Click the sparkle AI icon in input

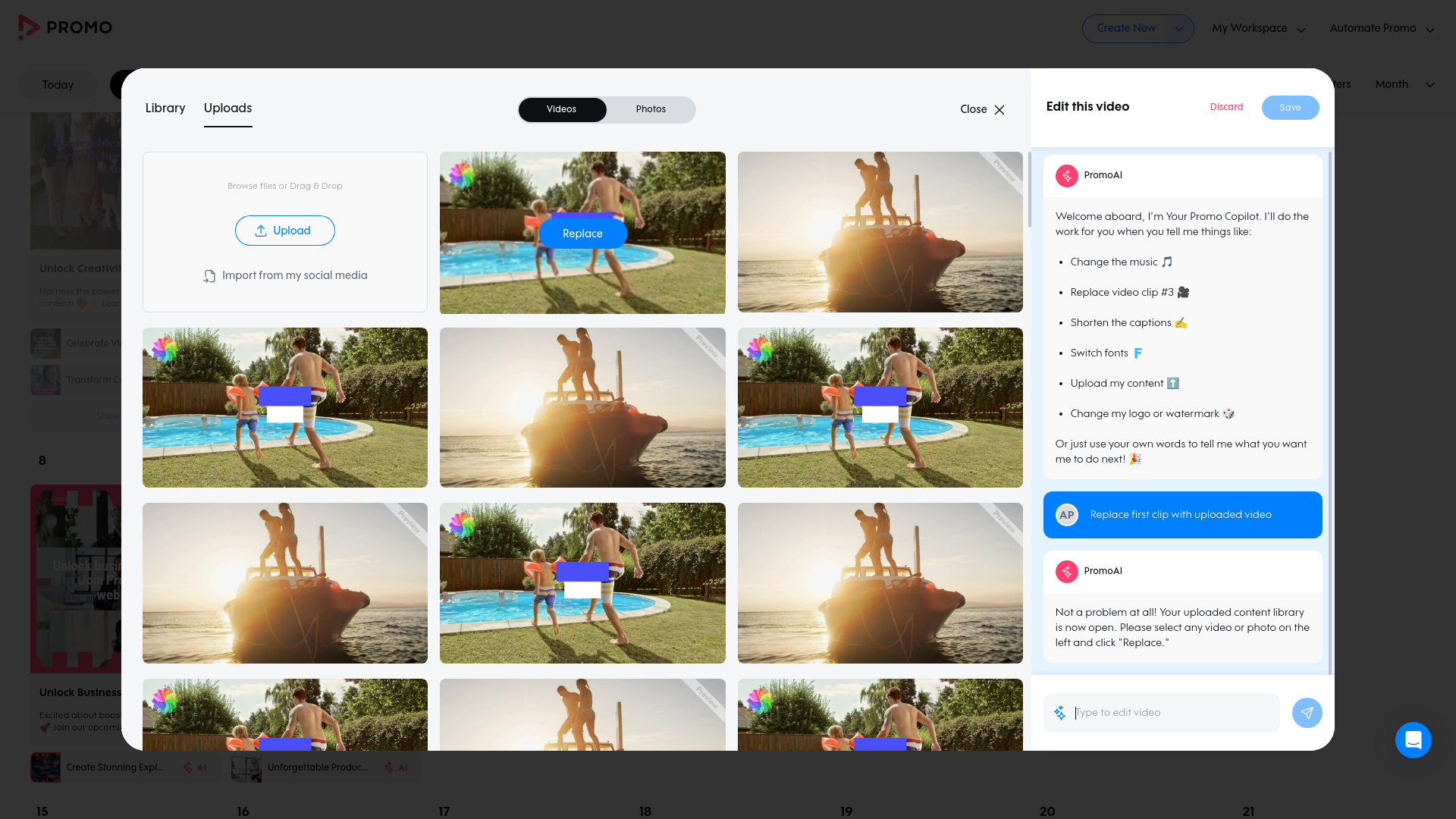point(1060,713)
